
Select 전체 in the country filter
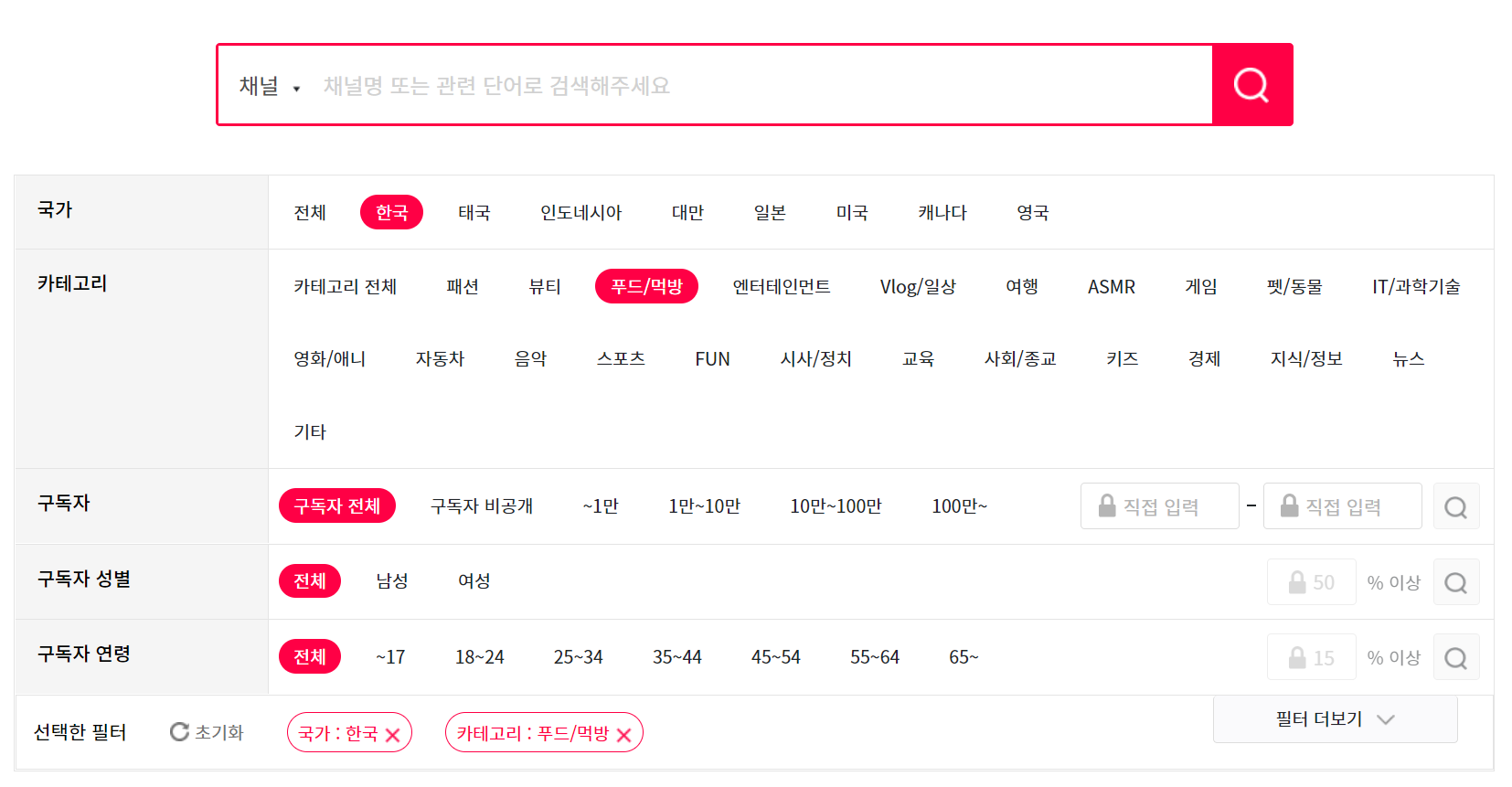pos(310,212)
